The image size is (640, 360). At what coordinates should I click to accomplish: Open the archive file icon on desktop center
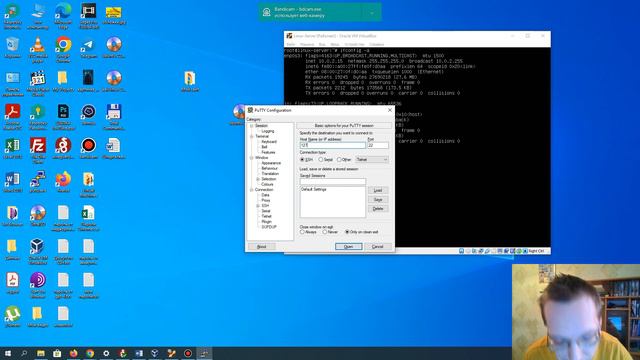190,81
